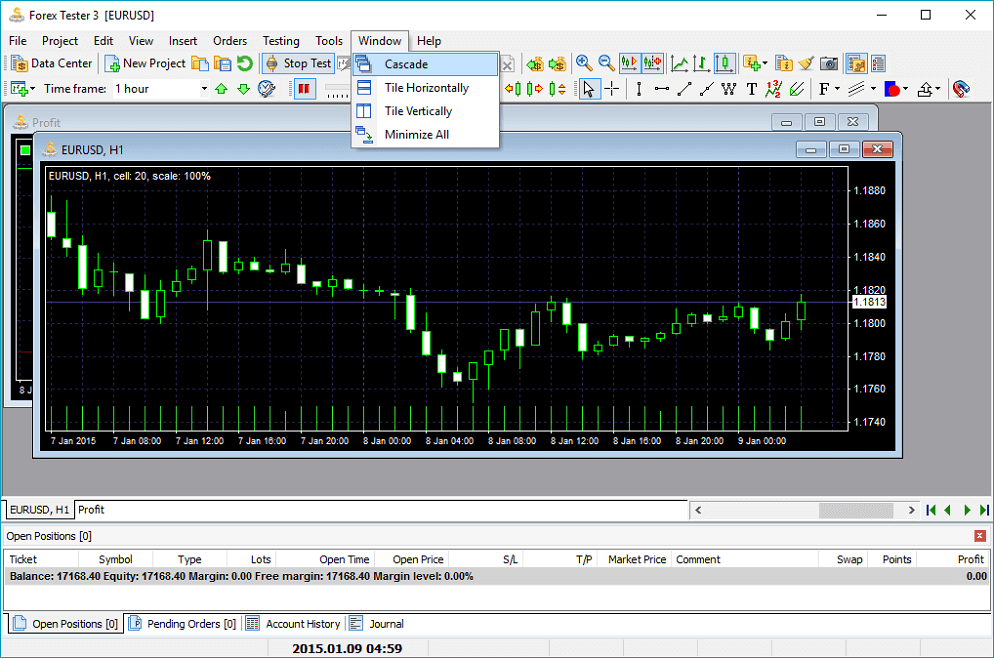
Task: Take a chart screenshot with camera icon
Action: pyautogui.click(x=829, y=63)
